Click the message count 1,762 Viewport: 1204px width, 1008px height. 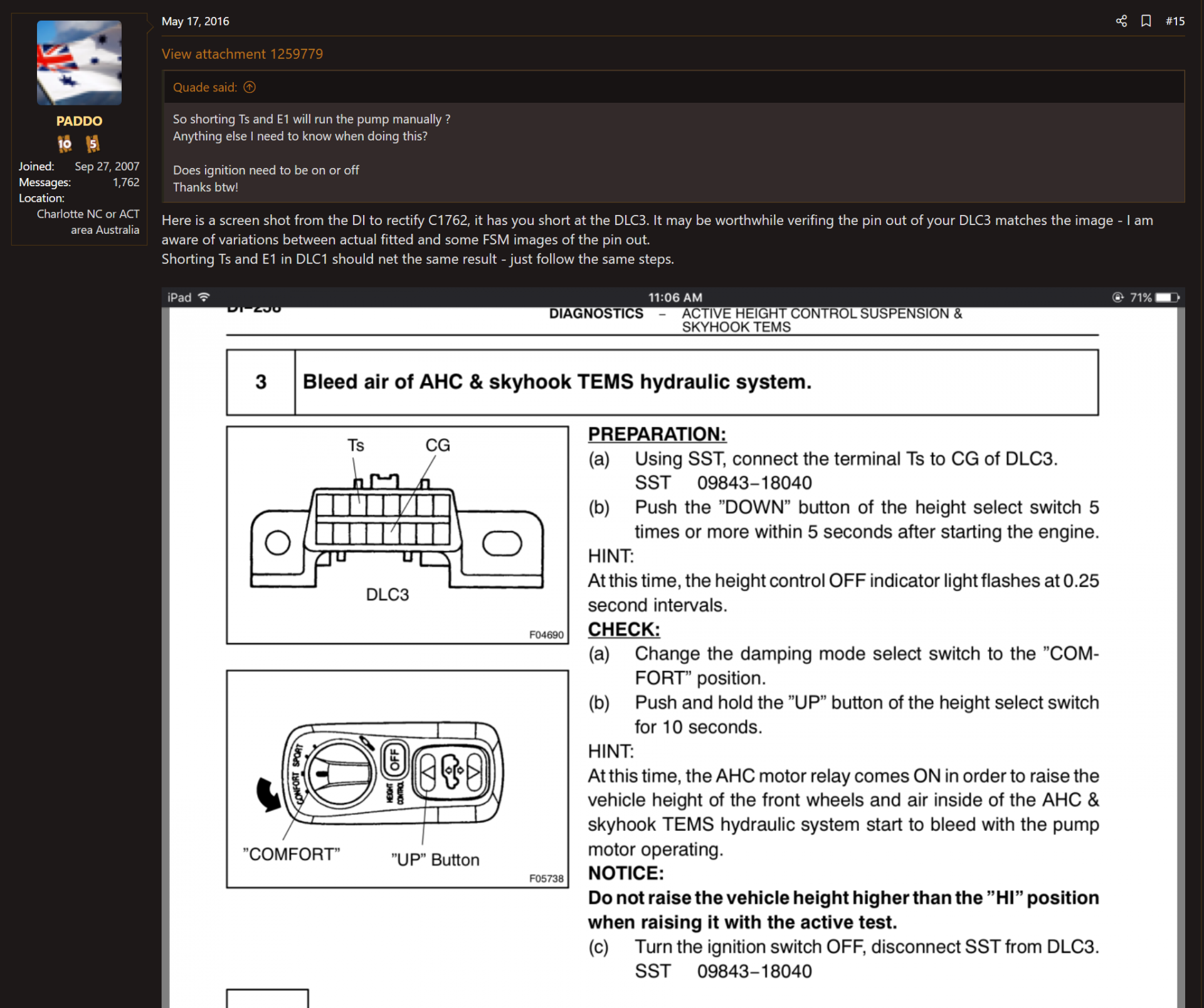click(x=126, y=182)
